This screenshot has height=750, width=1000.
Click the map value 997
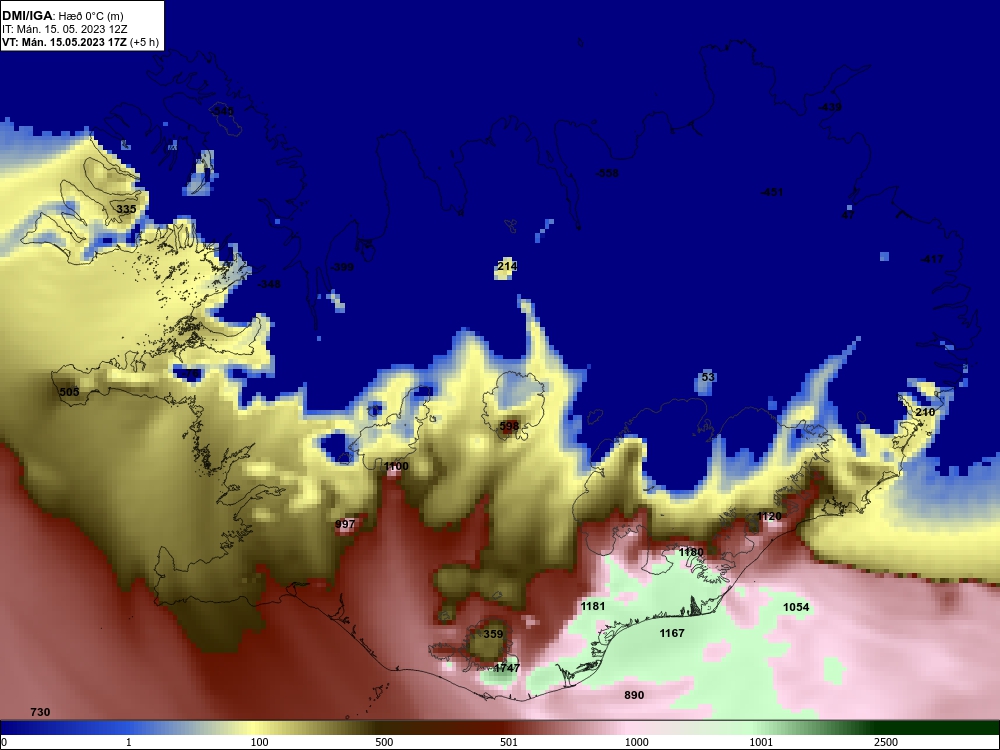[345, 524]
